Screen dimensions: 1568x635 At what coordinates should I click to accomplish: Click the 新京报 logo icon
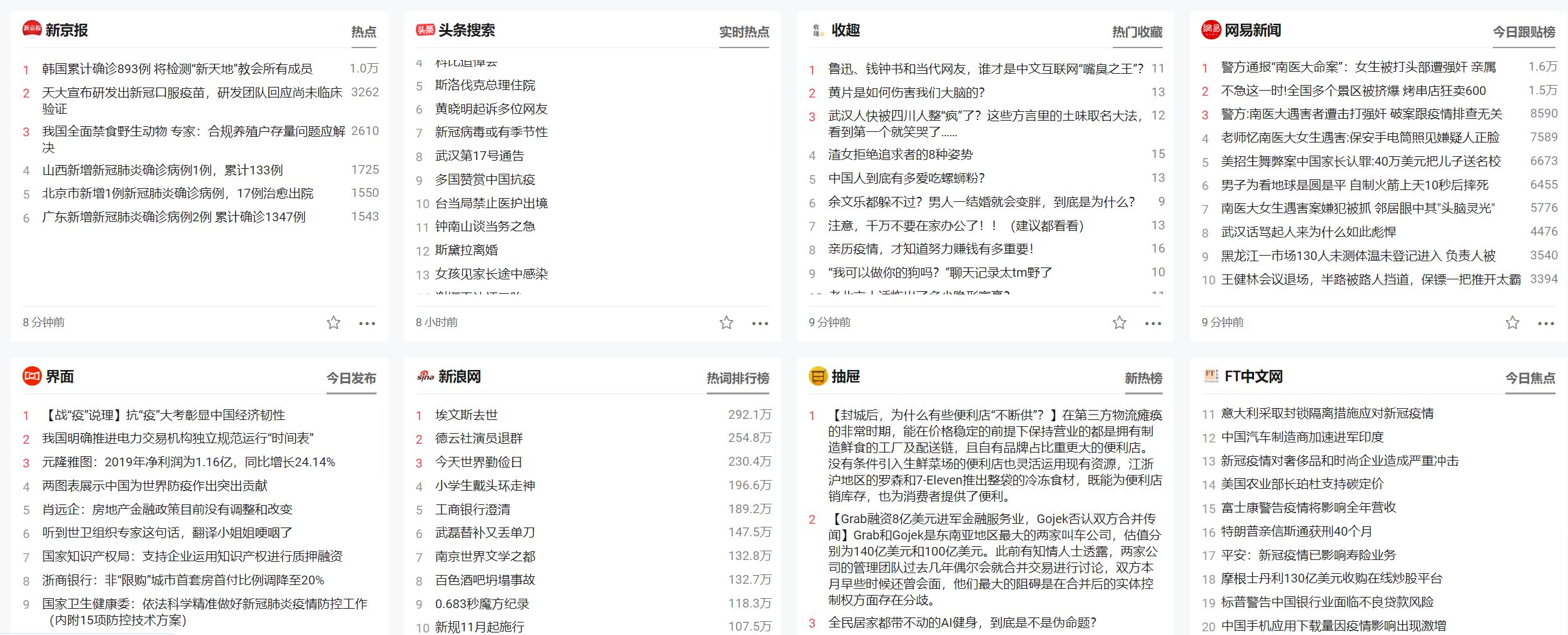[32, 29]
